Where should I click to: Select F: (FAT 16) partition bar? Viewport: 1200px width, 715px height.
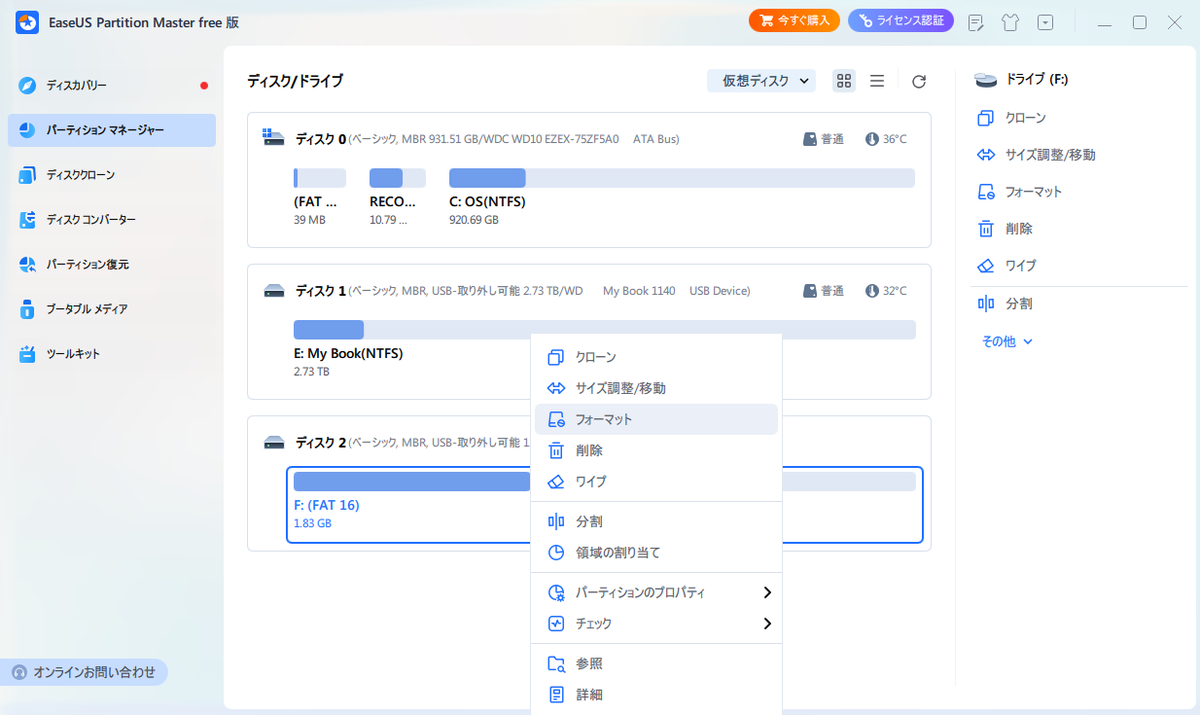604,482
